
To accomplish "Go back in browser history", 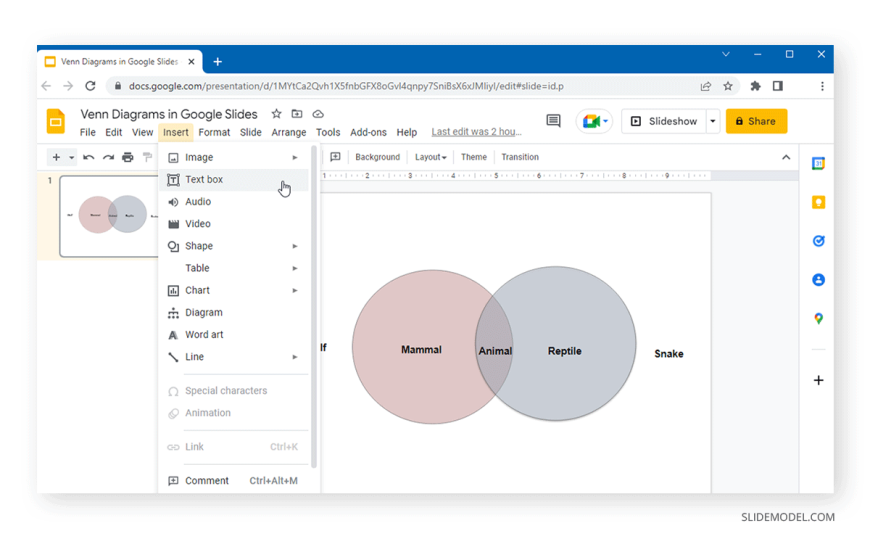I will tap(46, 86).
